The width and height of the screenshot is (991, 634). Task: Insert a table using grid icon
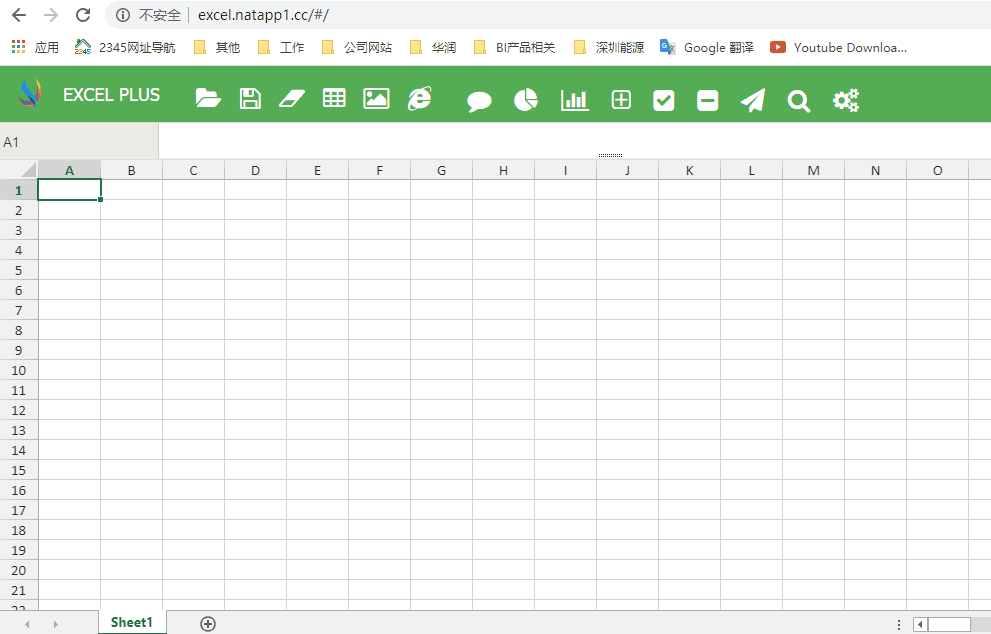334,98
